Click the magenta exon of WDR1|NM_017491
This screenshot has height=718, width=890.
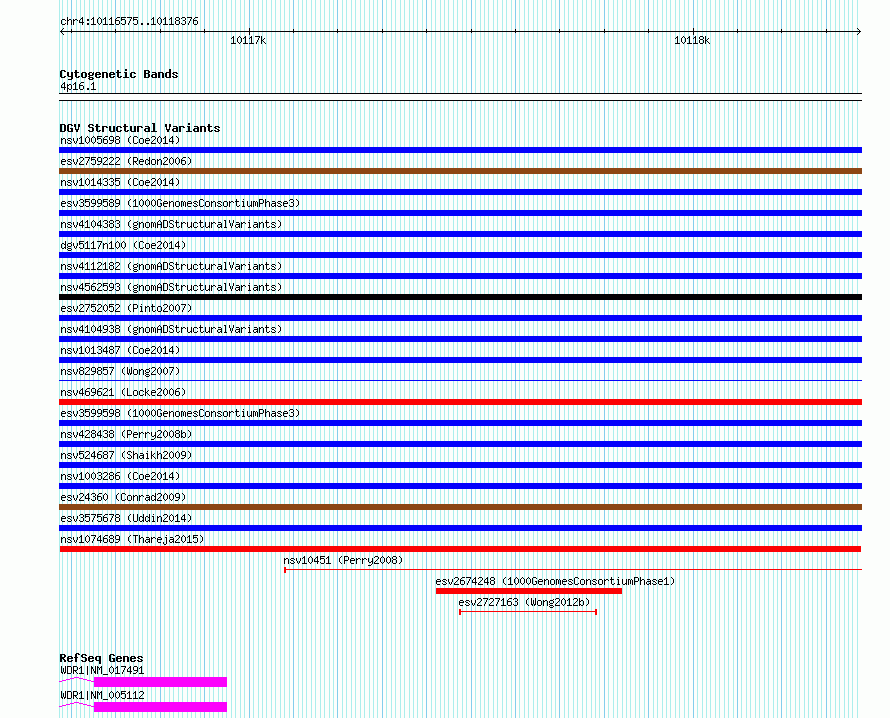pyautogui.click(x=160, y=682)
